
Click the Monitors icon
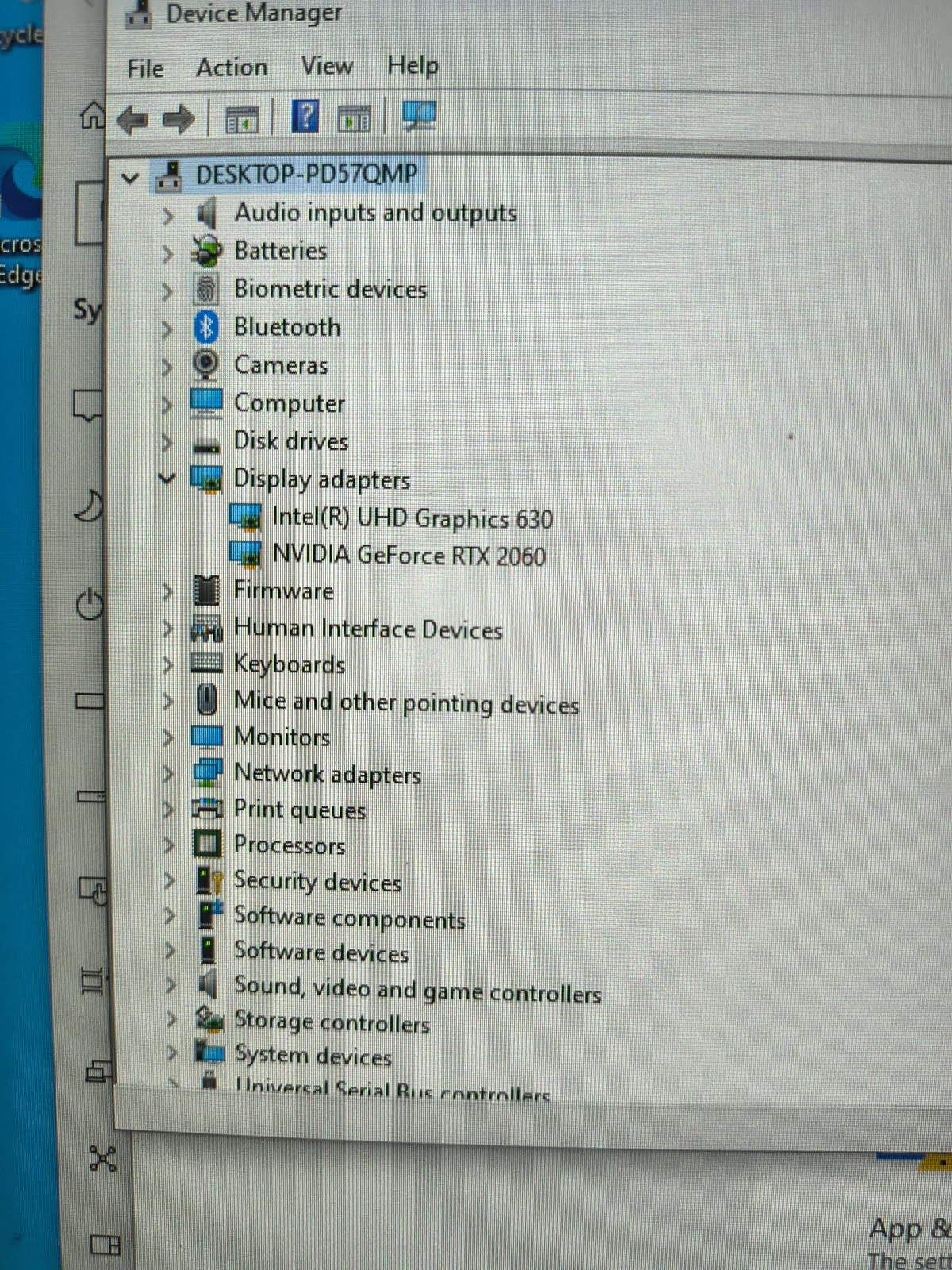coord(207,737)
